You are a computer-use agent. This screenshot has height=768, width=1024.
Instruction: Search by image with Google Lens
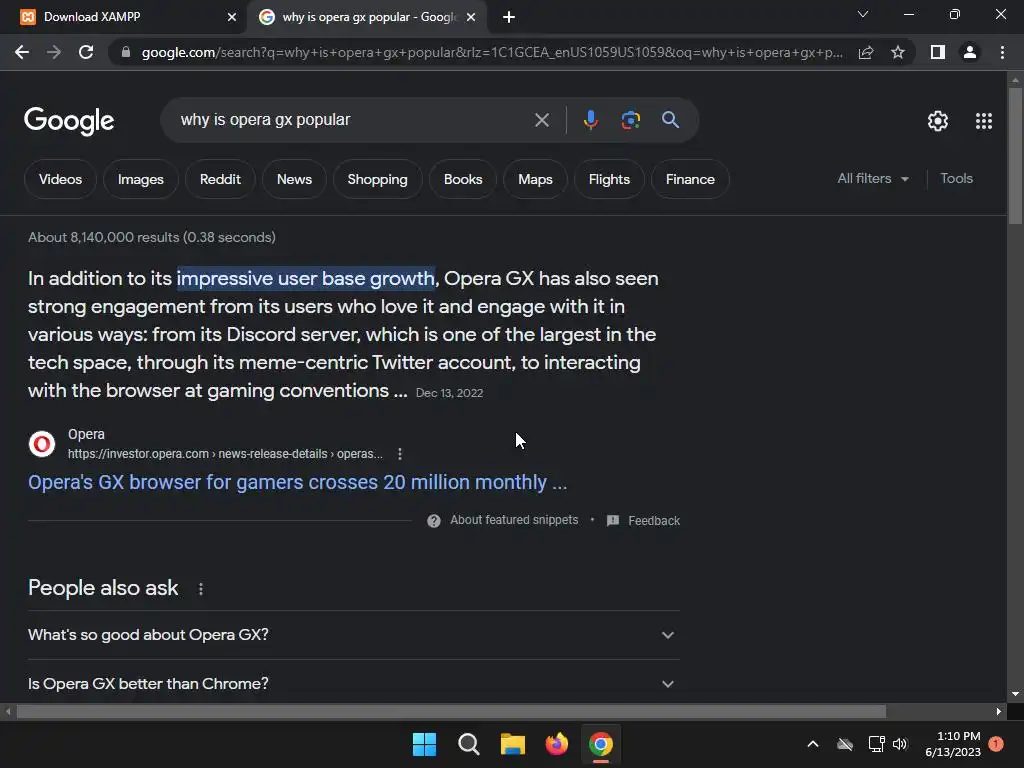click(x=630, y=120)
